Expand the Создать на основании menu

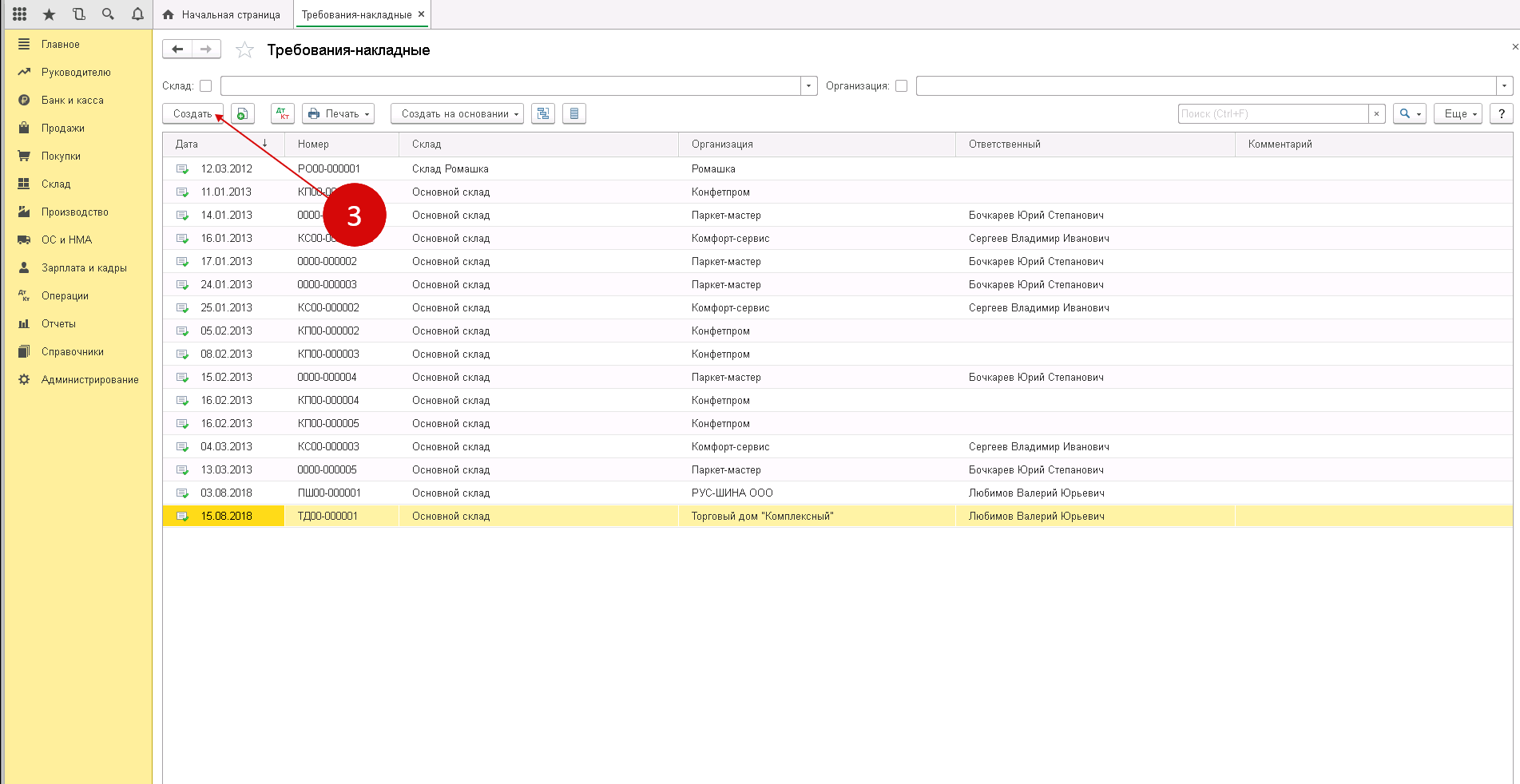(457, 114)
